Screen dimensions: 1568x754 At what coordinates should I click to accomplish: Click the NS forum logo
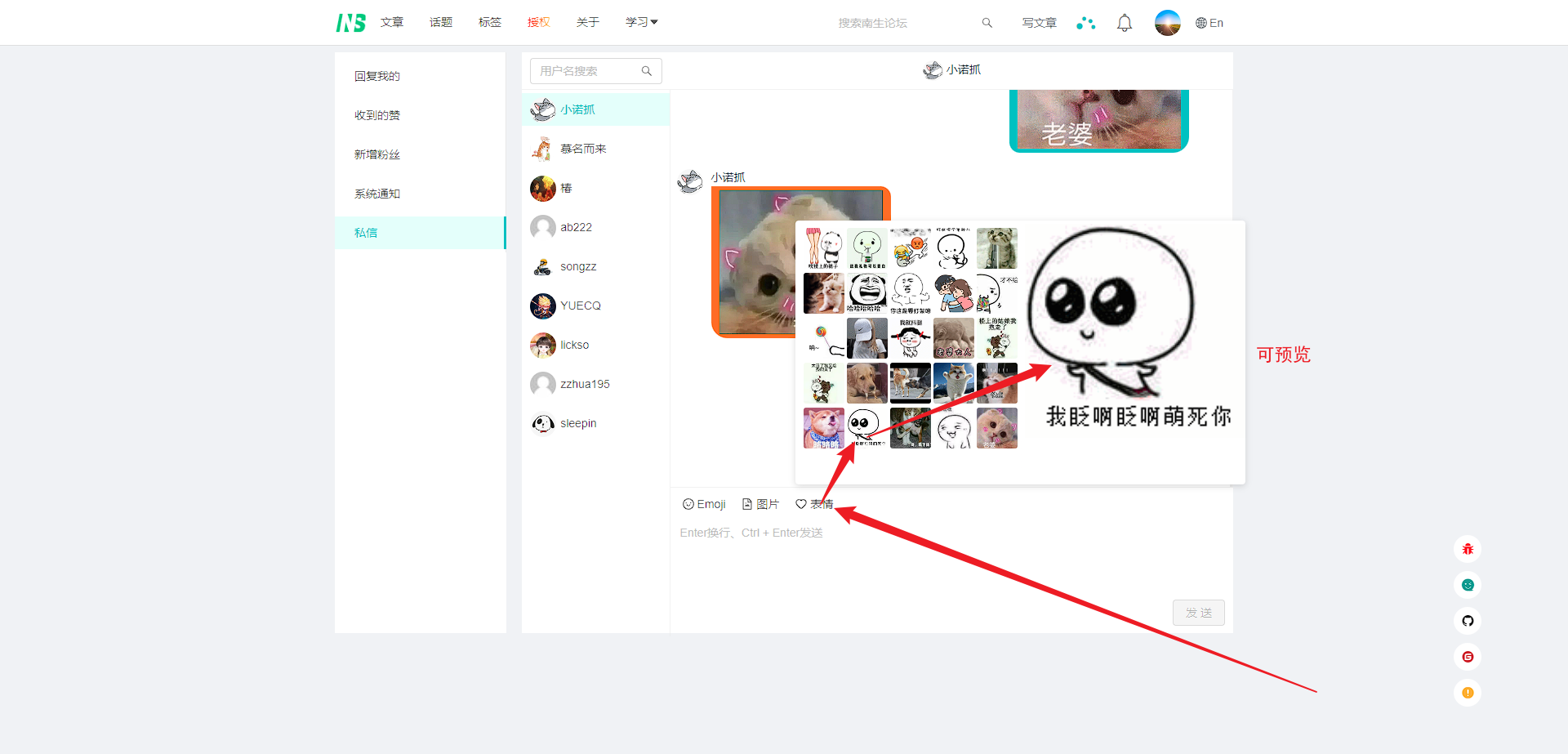point(350,23)
